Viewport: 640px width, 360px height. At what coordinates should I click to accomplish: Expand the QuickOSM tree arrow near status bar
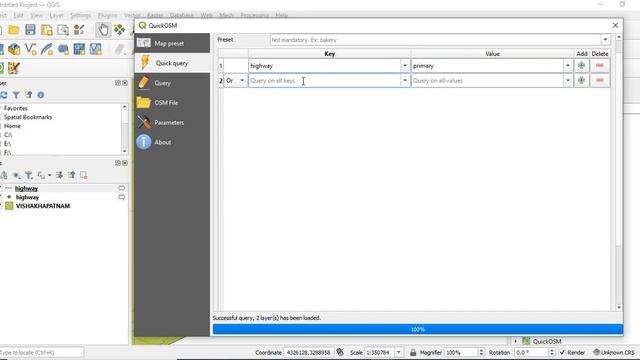(x=516, y=341)
